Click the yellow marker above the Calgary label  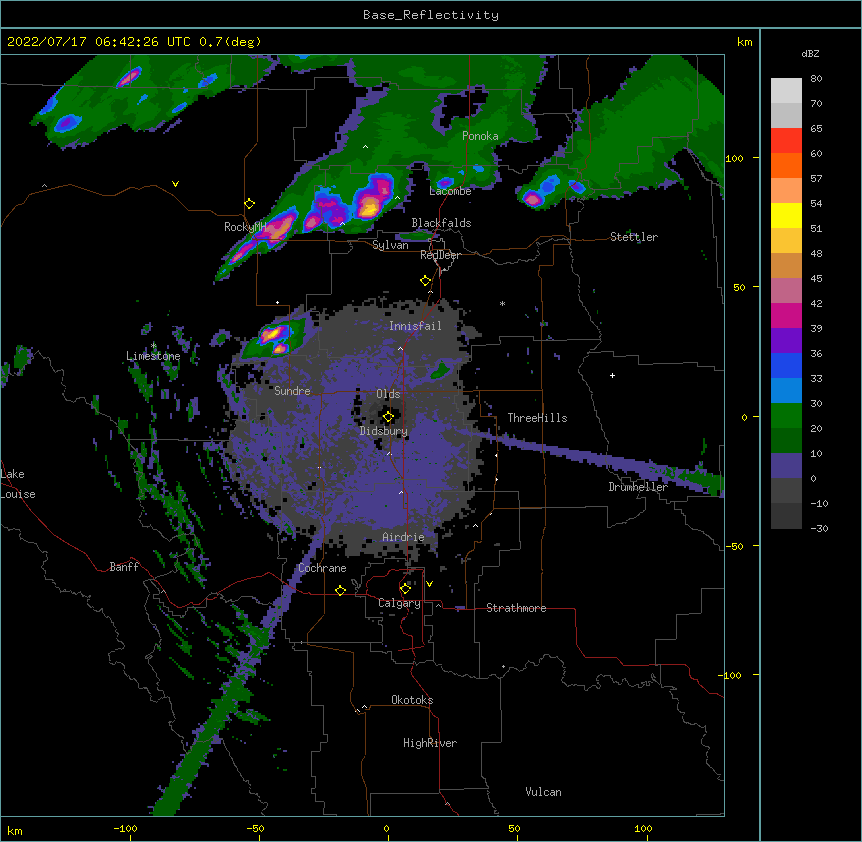pos(405,589)
